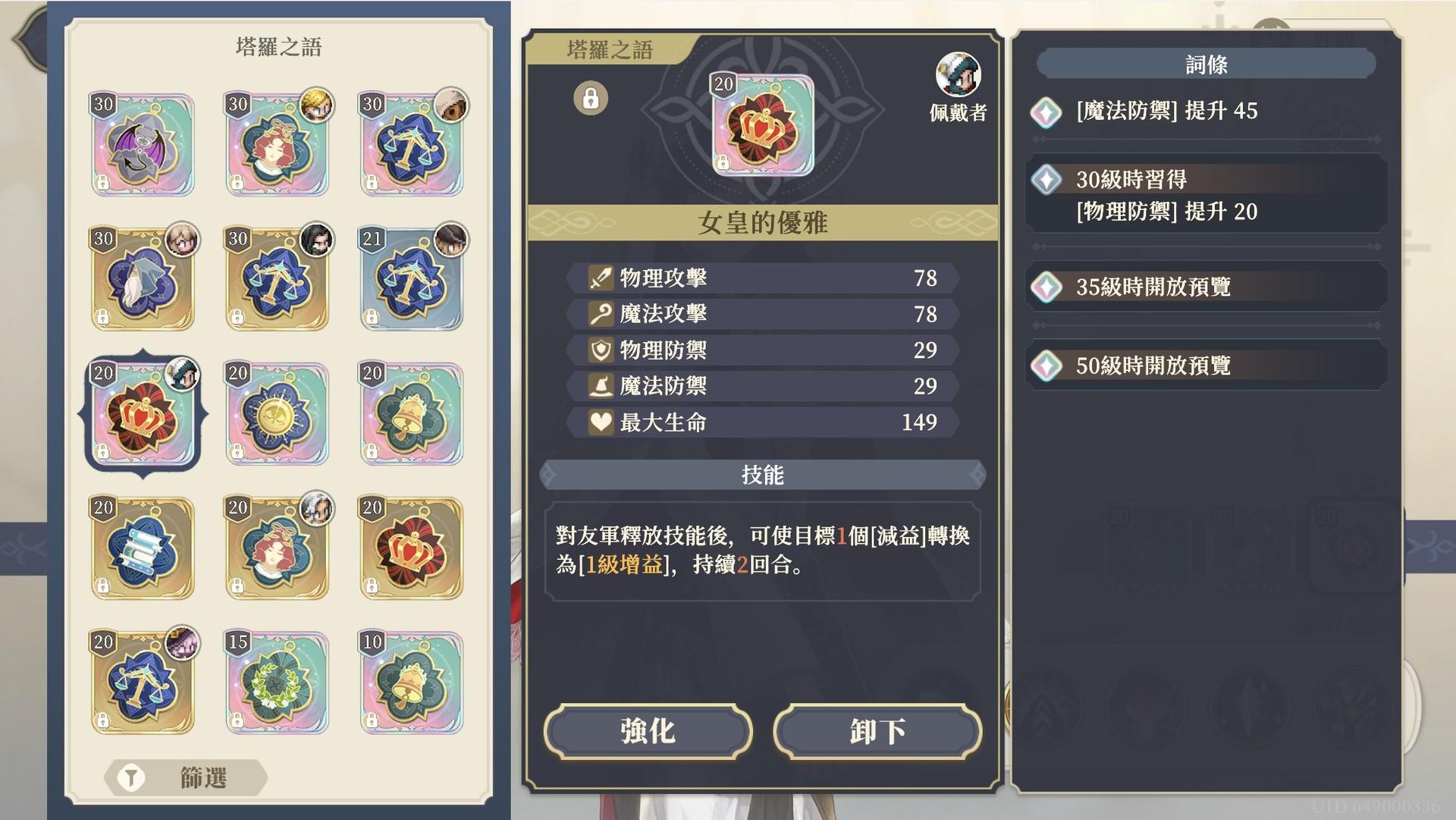This screenshot has height=820, width=1456.
Task: Click the 強化 enhance button
Action: click(648, 731)
